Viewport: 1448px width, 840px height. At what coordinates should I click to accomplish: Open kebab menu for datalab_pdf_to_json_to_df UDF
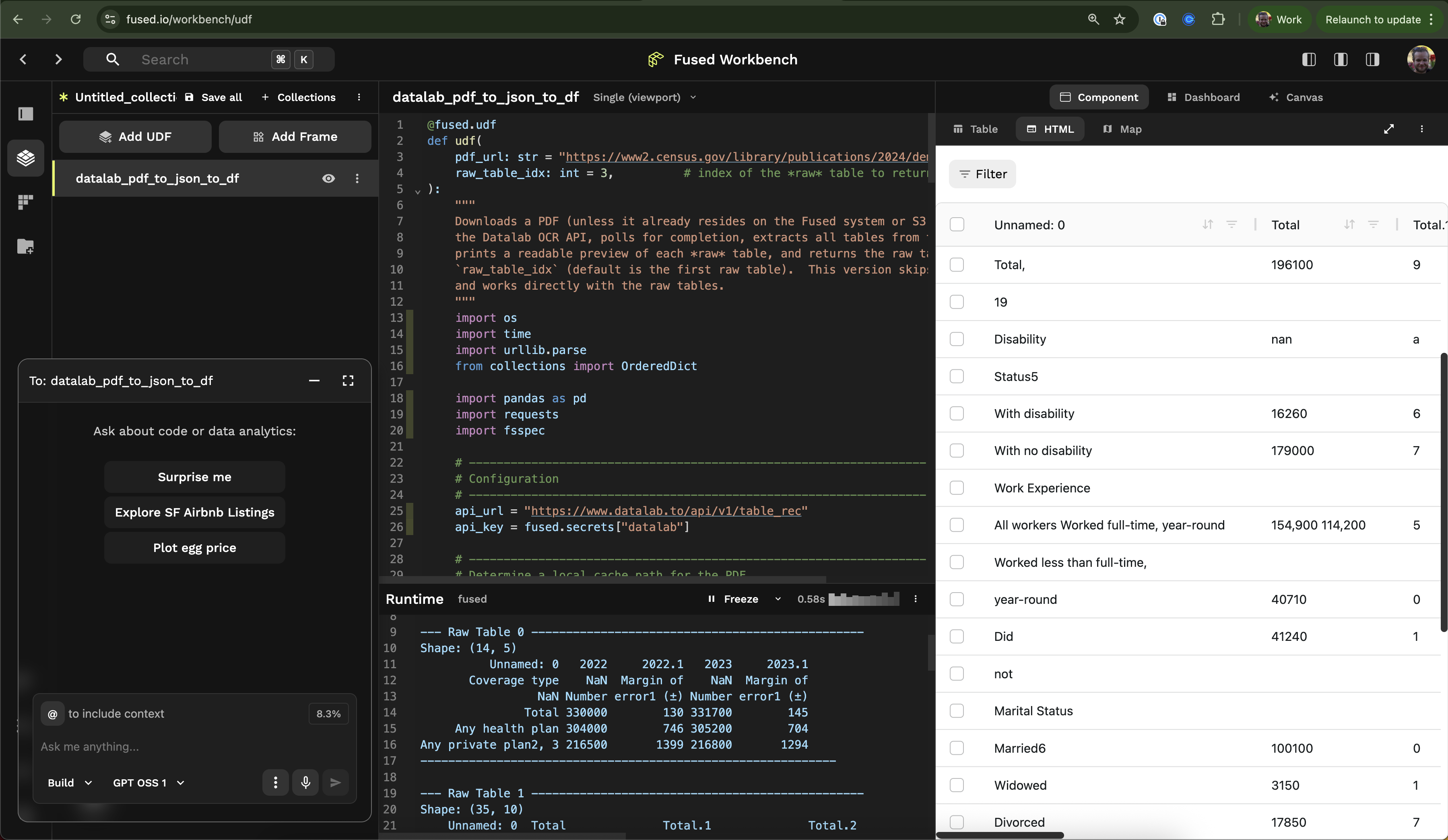pos(357,178)
